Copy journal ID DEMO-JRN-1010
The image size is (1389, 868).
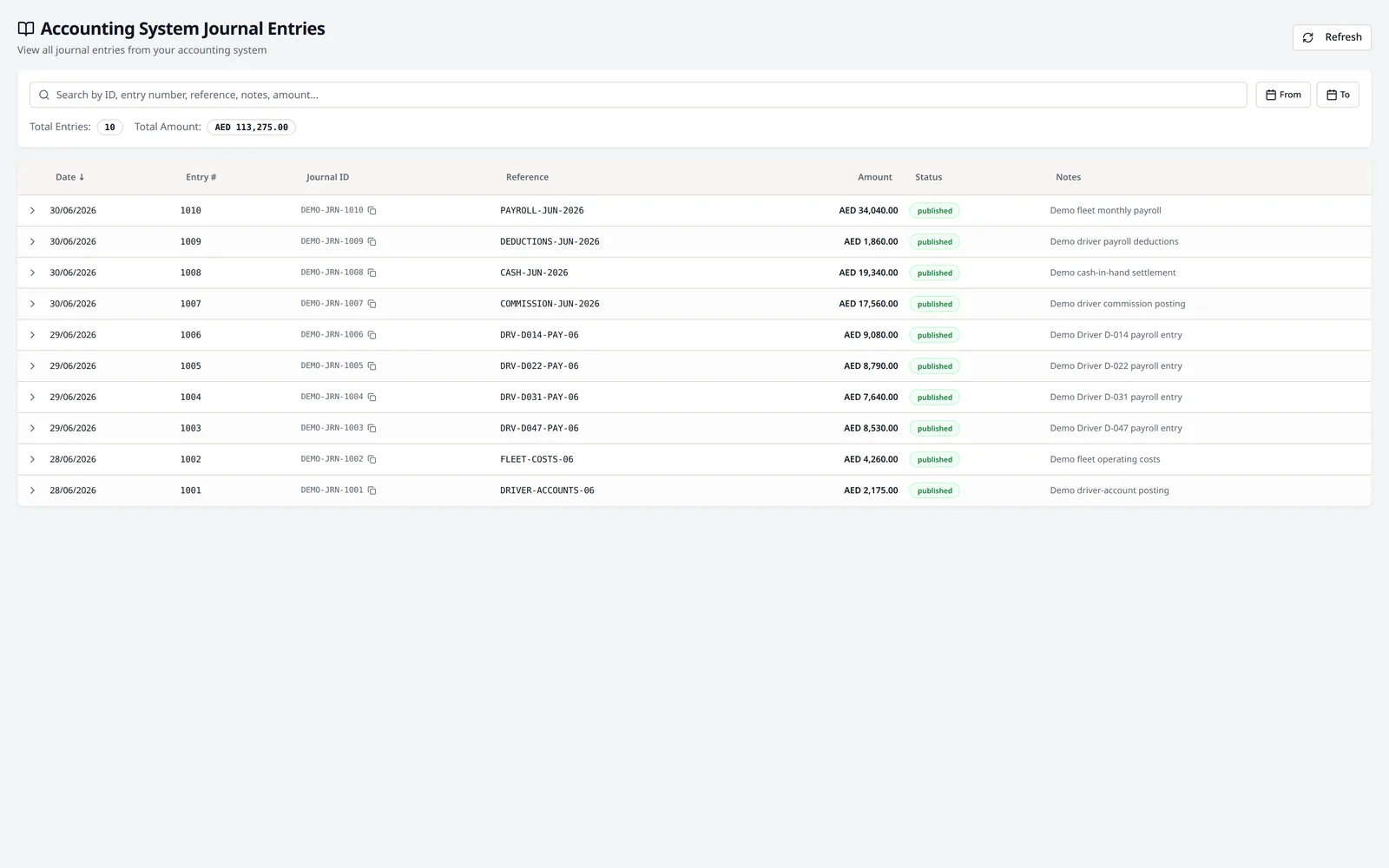[372, 211]
